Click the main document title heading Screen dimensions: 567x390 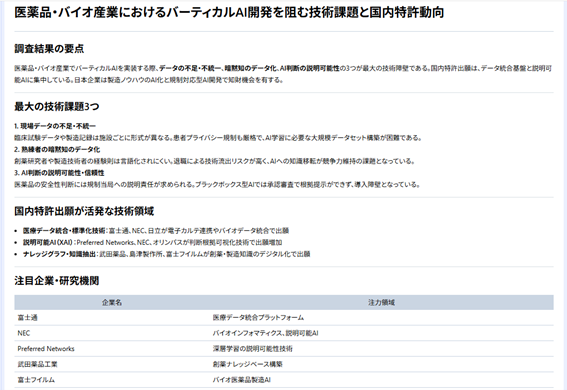pos(229,13)
